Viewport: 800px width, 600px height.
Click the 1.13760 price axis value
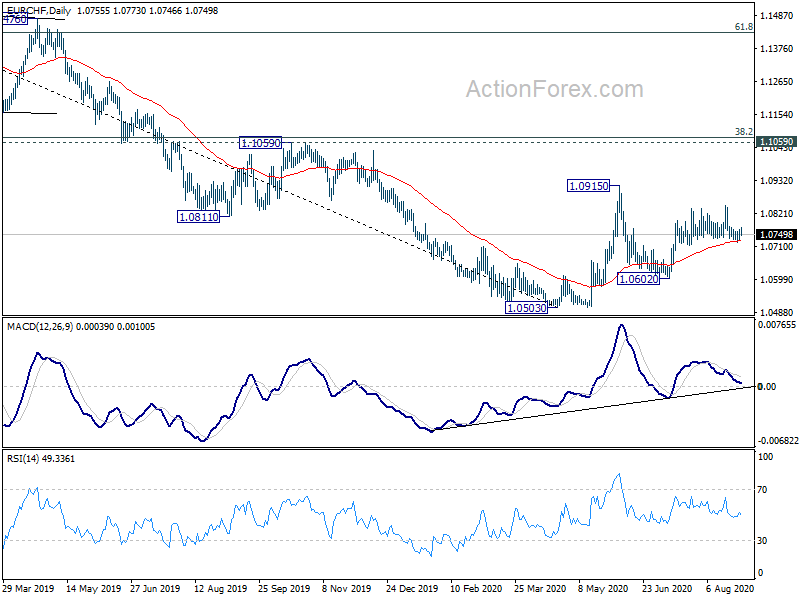tap(777, 48)
